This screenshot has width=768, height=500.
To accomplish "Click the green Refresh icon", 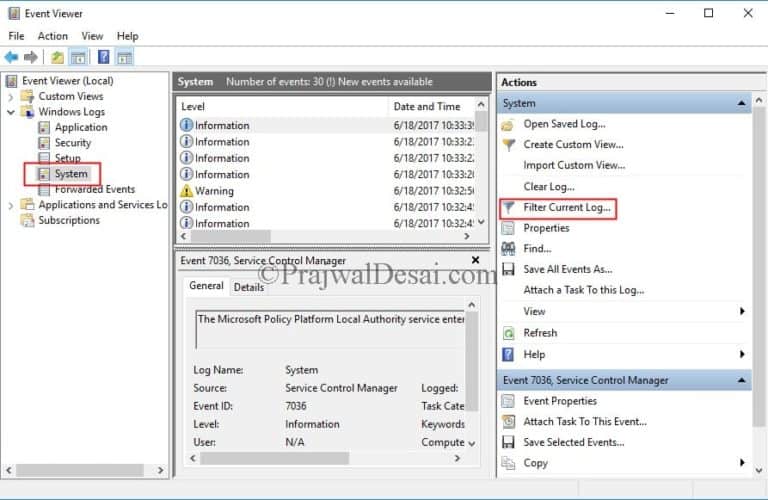I will pos(508,333).
